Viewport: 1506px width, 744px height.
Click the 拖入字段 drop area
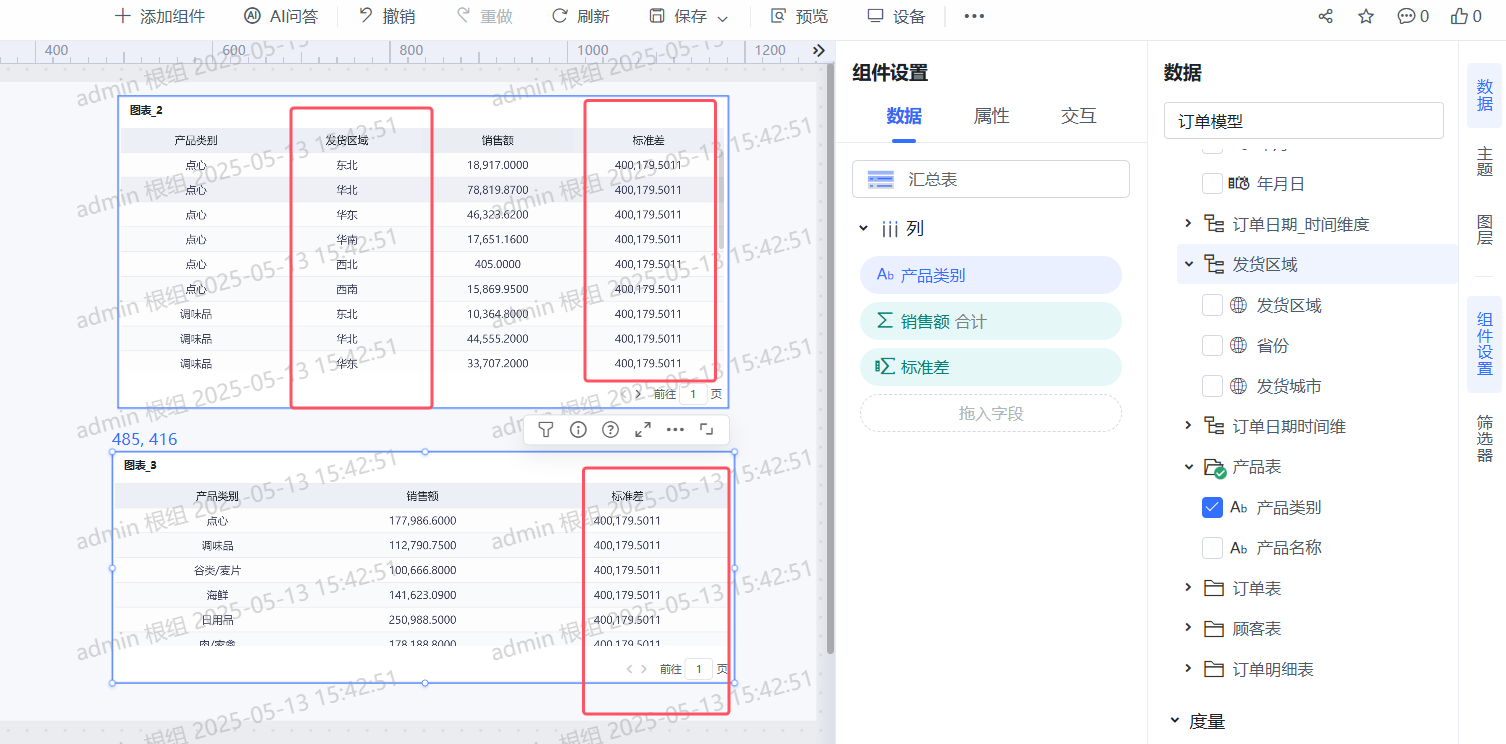pyautogui.click(x=990, y=413)
